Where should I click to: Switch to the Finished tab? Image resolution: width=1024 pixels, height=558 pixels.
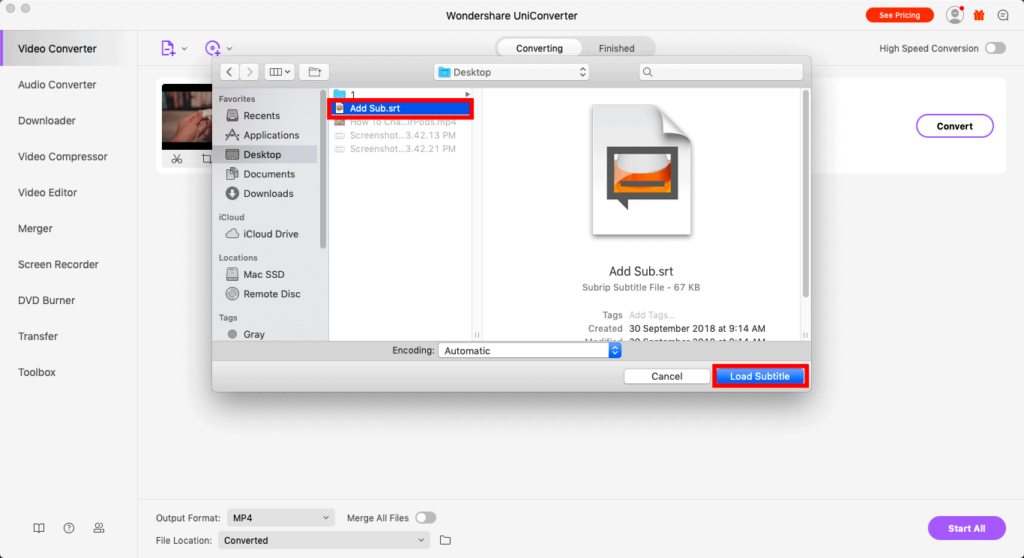click(616, 48)
